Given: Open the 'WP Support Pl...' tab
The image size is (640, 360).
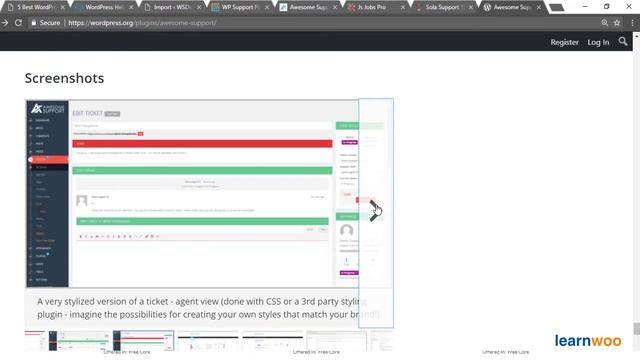Looking at the screenshot, I should 240,7.
